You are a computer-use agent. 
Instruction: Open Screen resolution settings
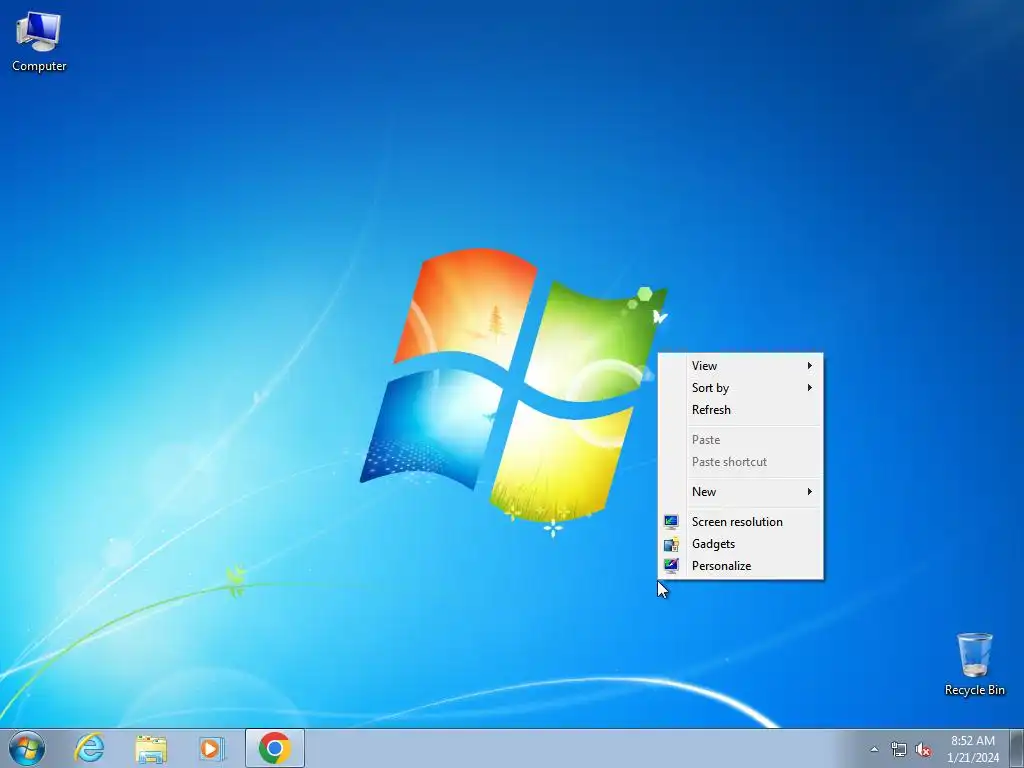pyautogui.click(x=741, y=522)
